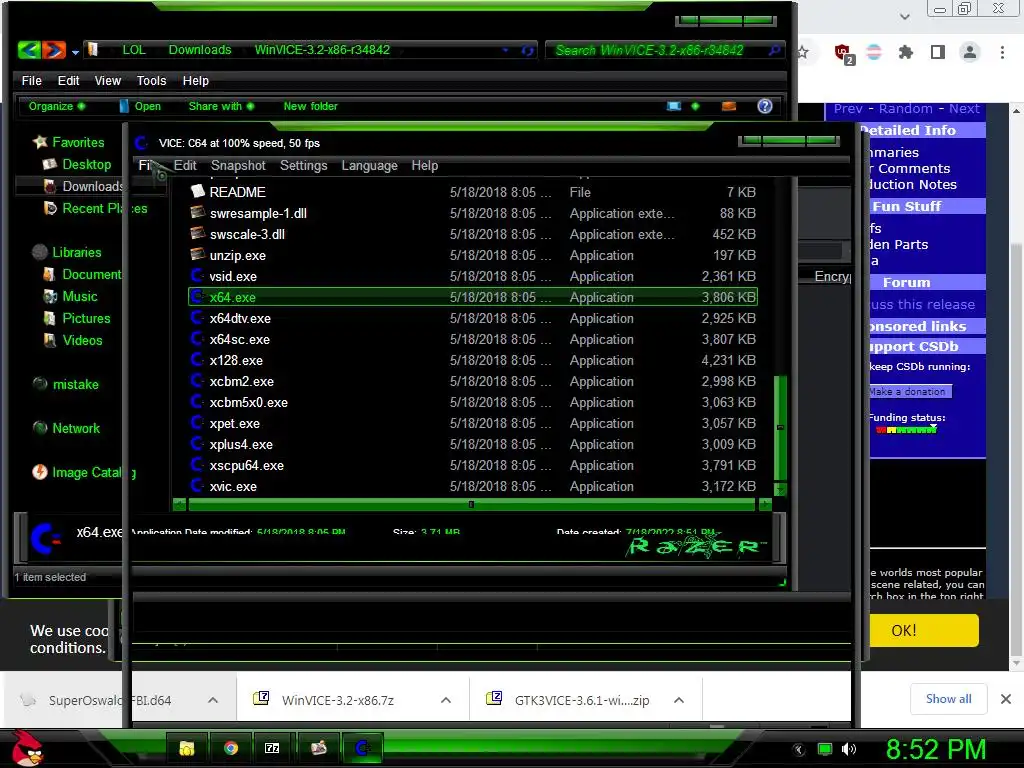The width and height of the screenshot is (1024, 768).
Task: Click the Angry Birds start button
Action: click(x=27, y=748)
